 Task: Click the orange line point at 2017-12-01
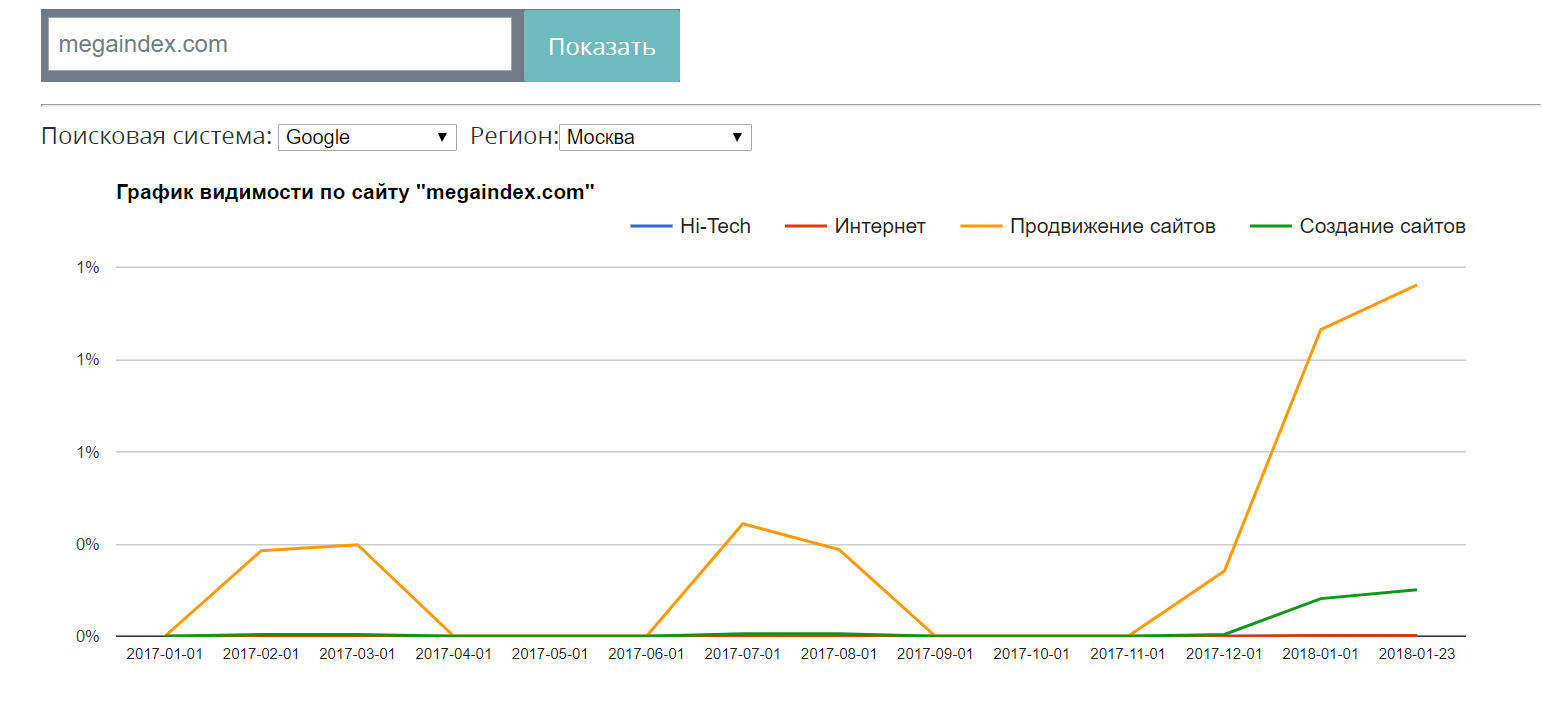[1224, 571]
